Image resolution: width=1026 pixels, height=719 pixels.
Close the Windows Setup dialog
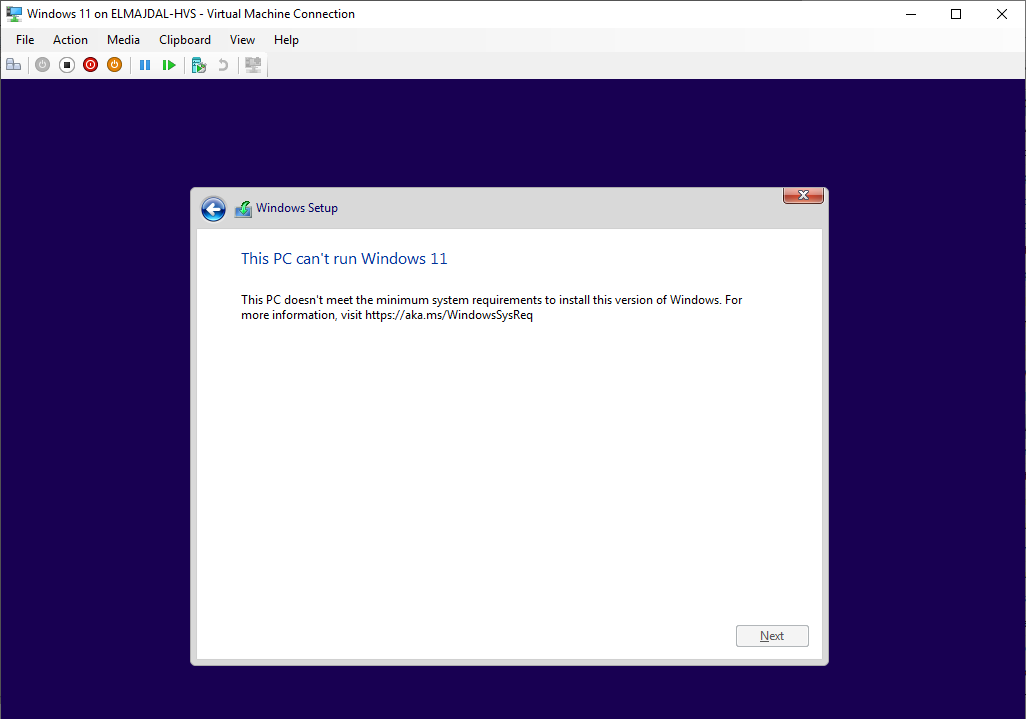[x=804, y=195]
